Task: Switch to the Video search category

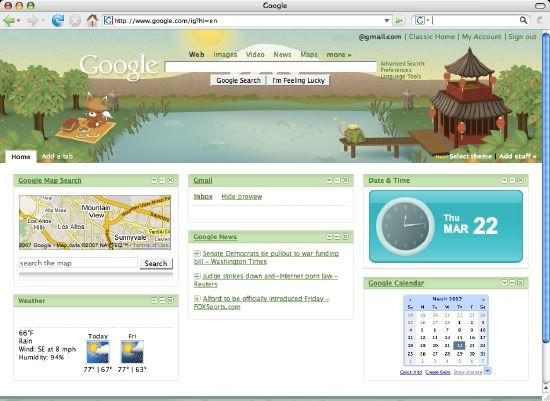Action: (x=255, y=55)
